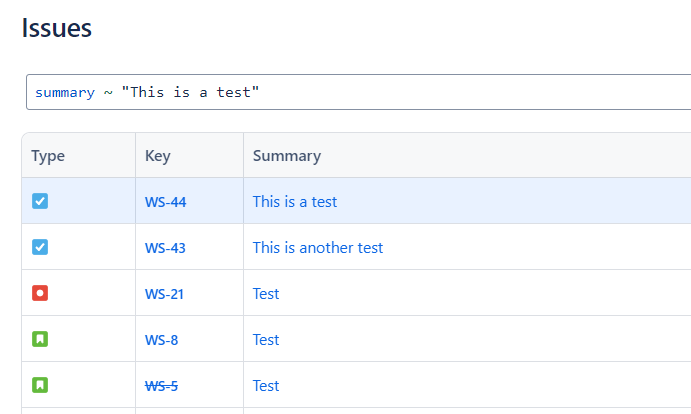Image resolution: width=691 pixels, height=414 pixels.
Task: Click the Issues page heading
Action: pyautogui.click(x=57, y=28)
